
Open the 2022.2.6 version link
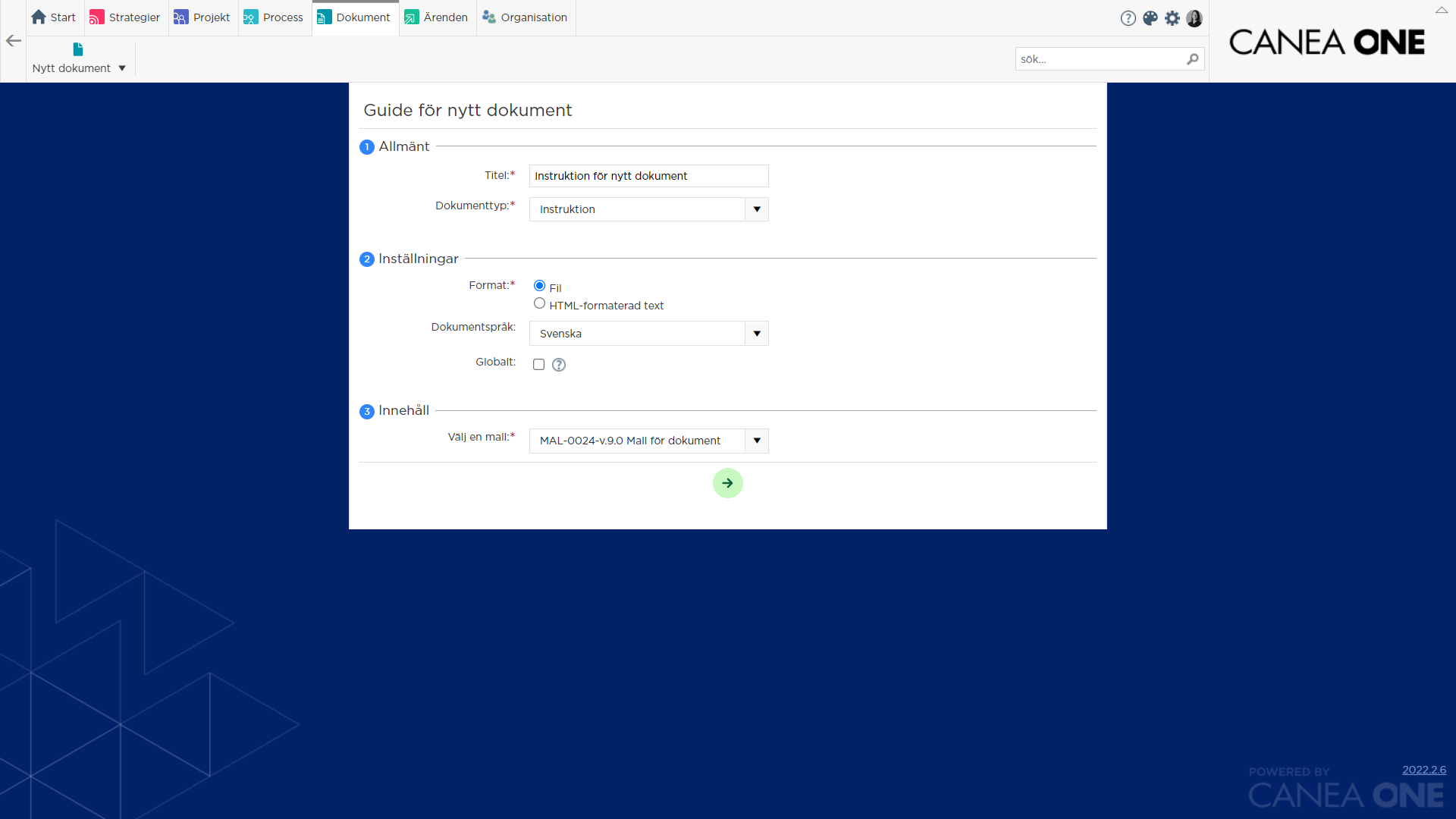click(1424, 770)
